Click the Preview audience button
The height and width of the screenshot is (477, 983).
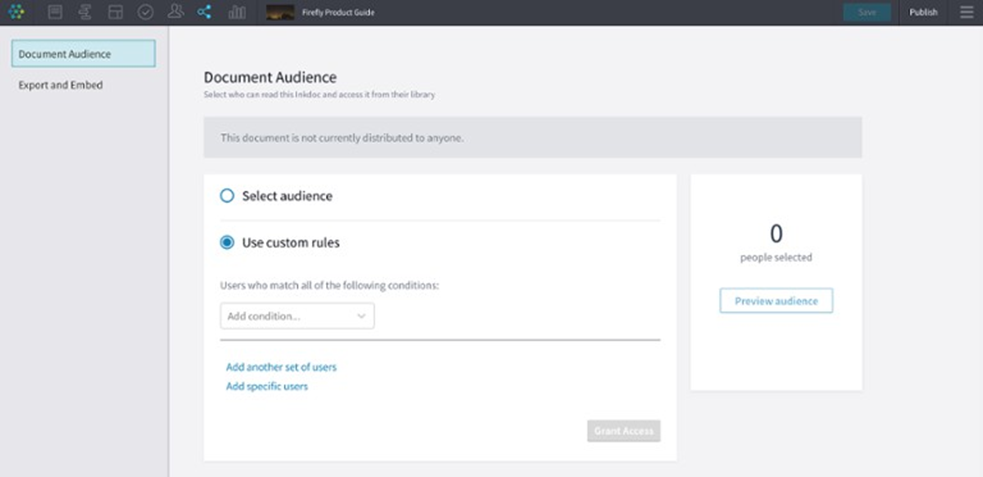click(x=776, y=301)
